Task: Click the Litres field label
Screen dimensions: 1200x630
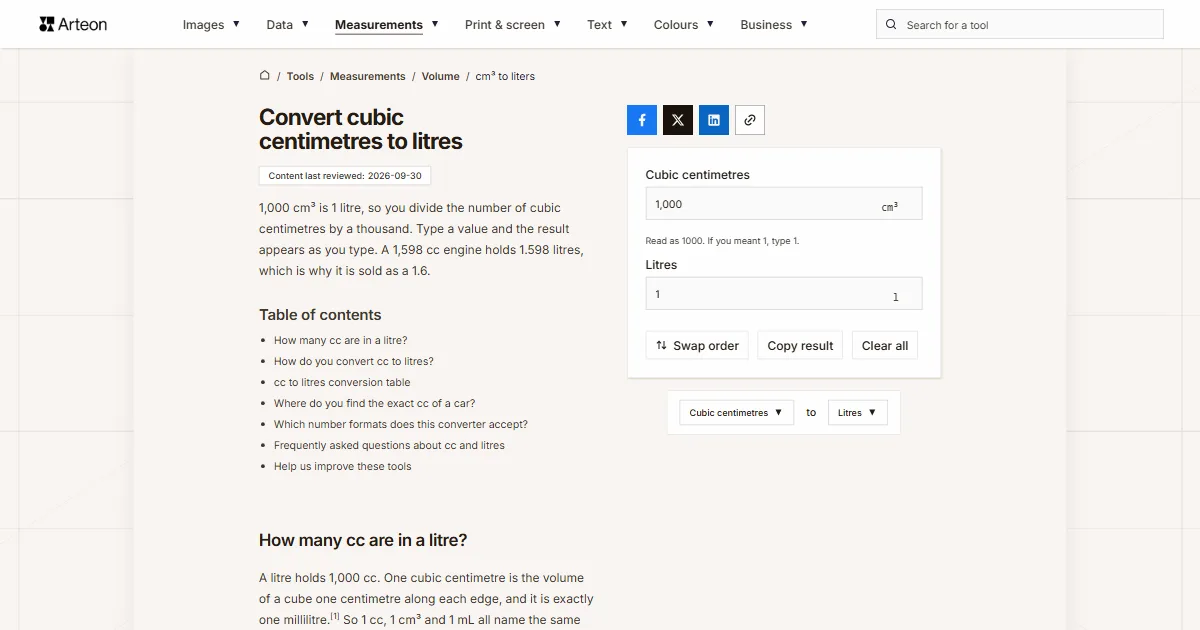Action: click(x=662, y=265)
